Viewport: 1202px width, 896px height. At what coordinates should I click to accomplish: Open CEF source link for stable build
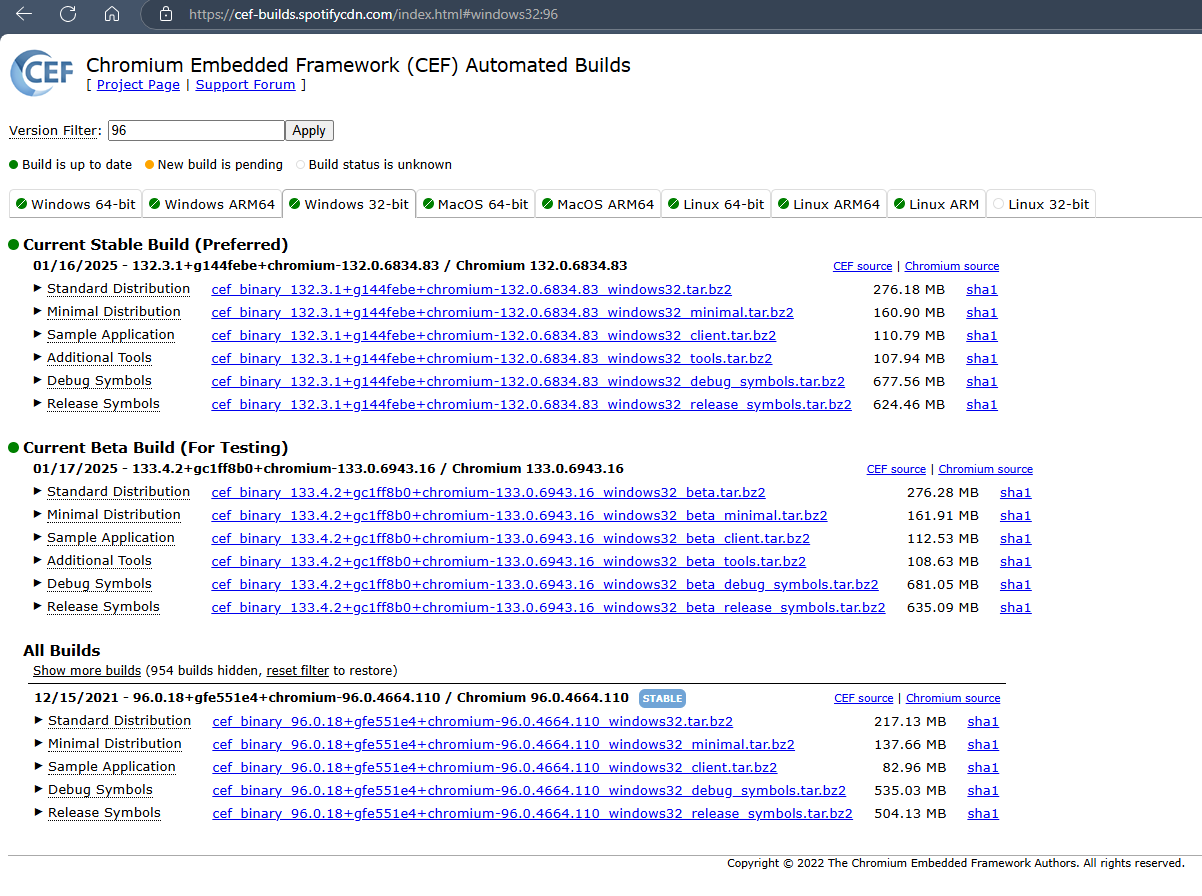[862, 266]
